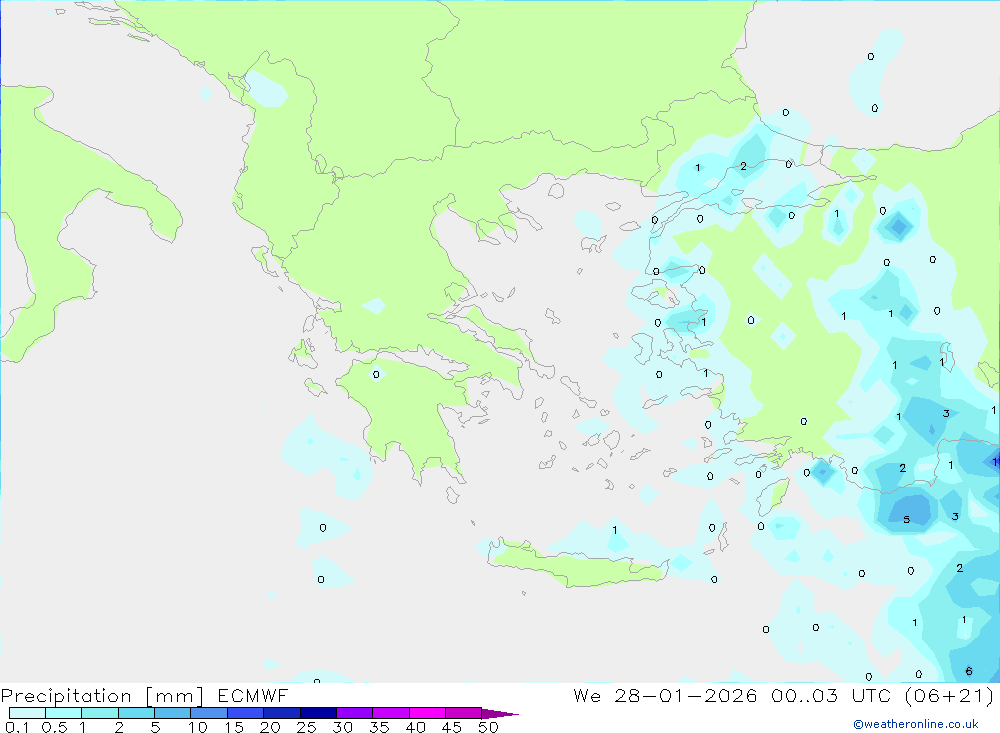Click the legend scale label "0.5"
The height and width of the screenshot is (733, 1000).
[x=54, y=727]
